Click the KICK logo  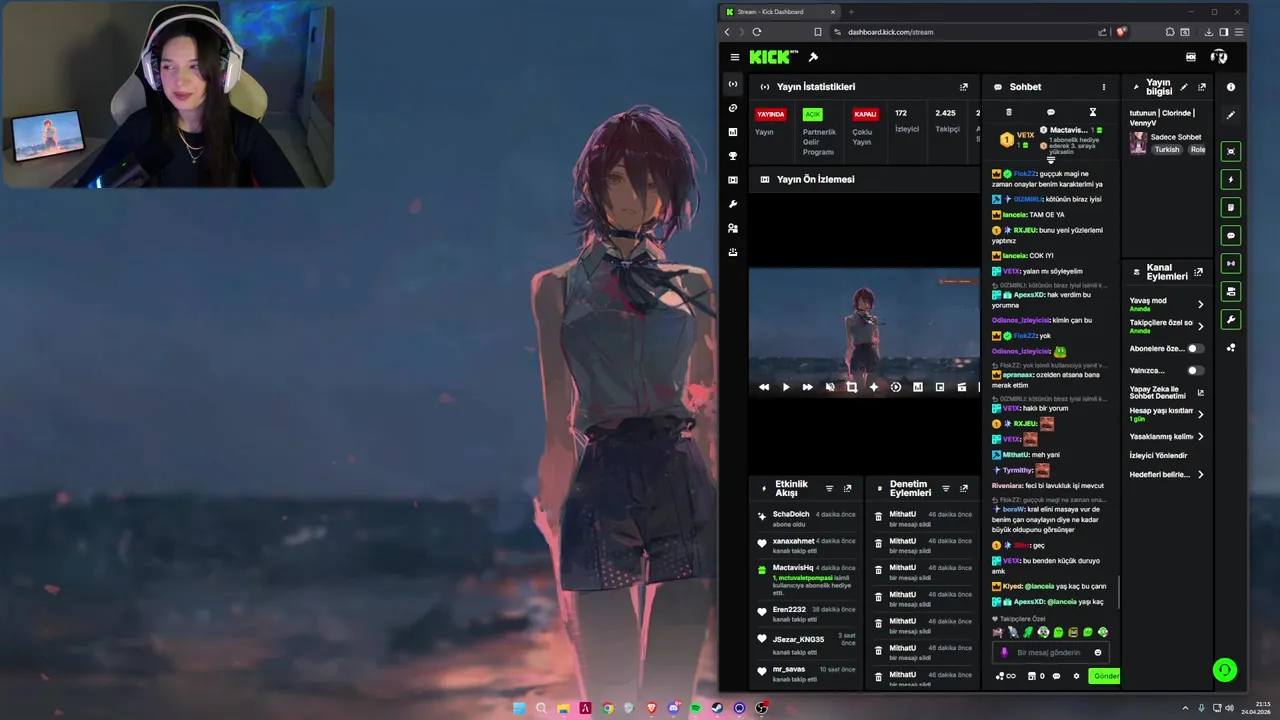coord(773,57)
